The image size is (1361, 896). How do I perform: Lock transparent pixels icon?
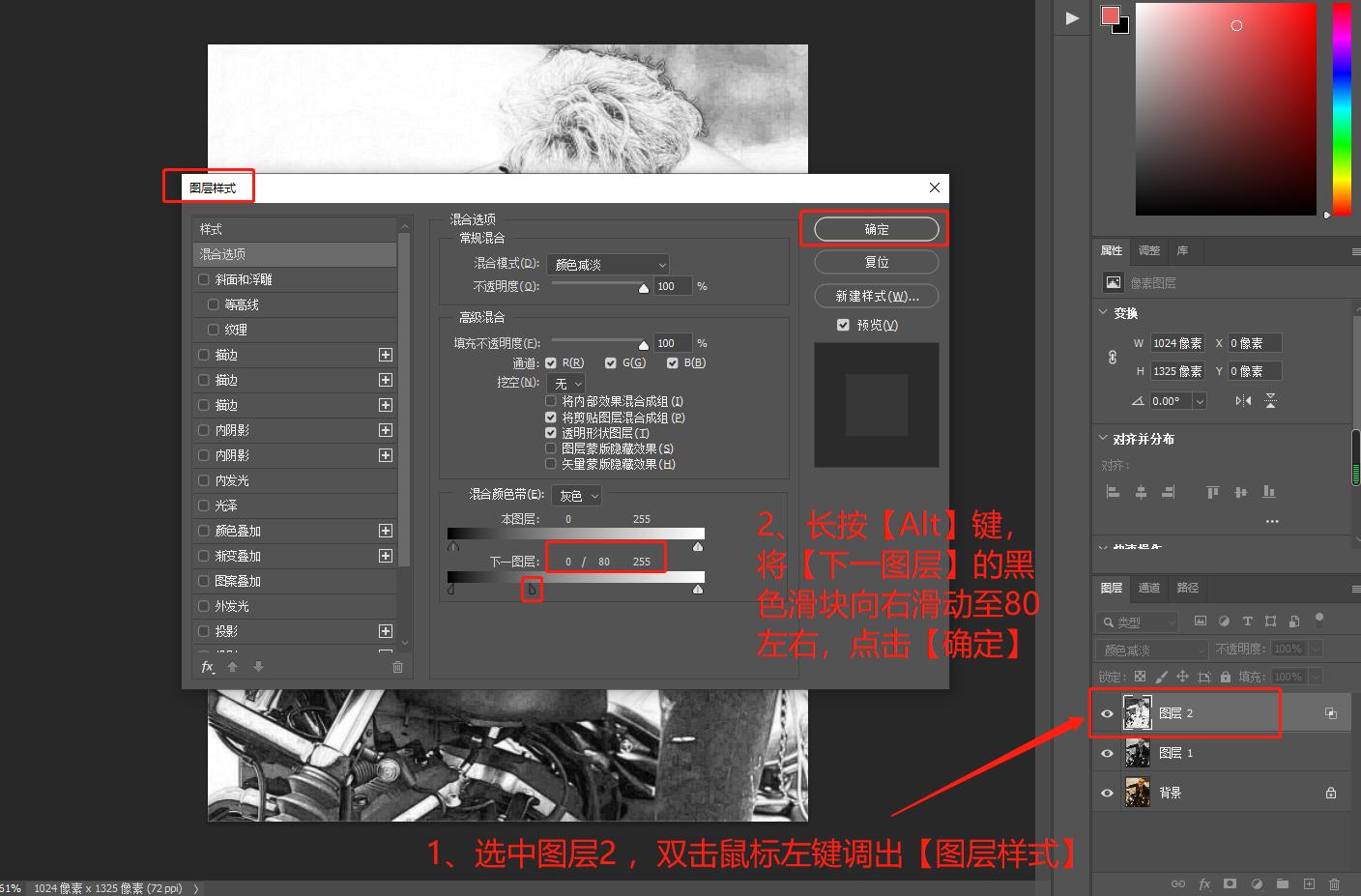[x=1141, y=677]
